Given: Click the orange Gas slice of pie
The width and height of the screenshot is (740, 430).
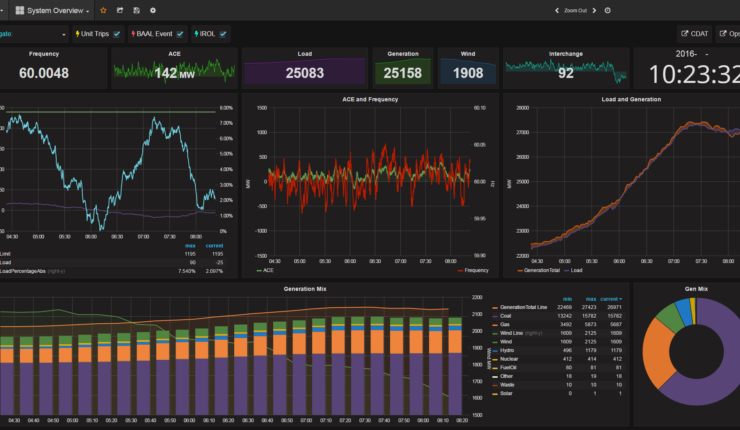Looking at the screenshot, I should [657, 352].
